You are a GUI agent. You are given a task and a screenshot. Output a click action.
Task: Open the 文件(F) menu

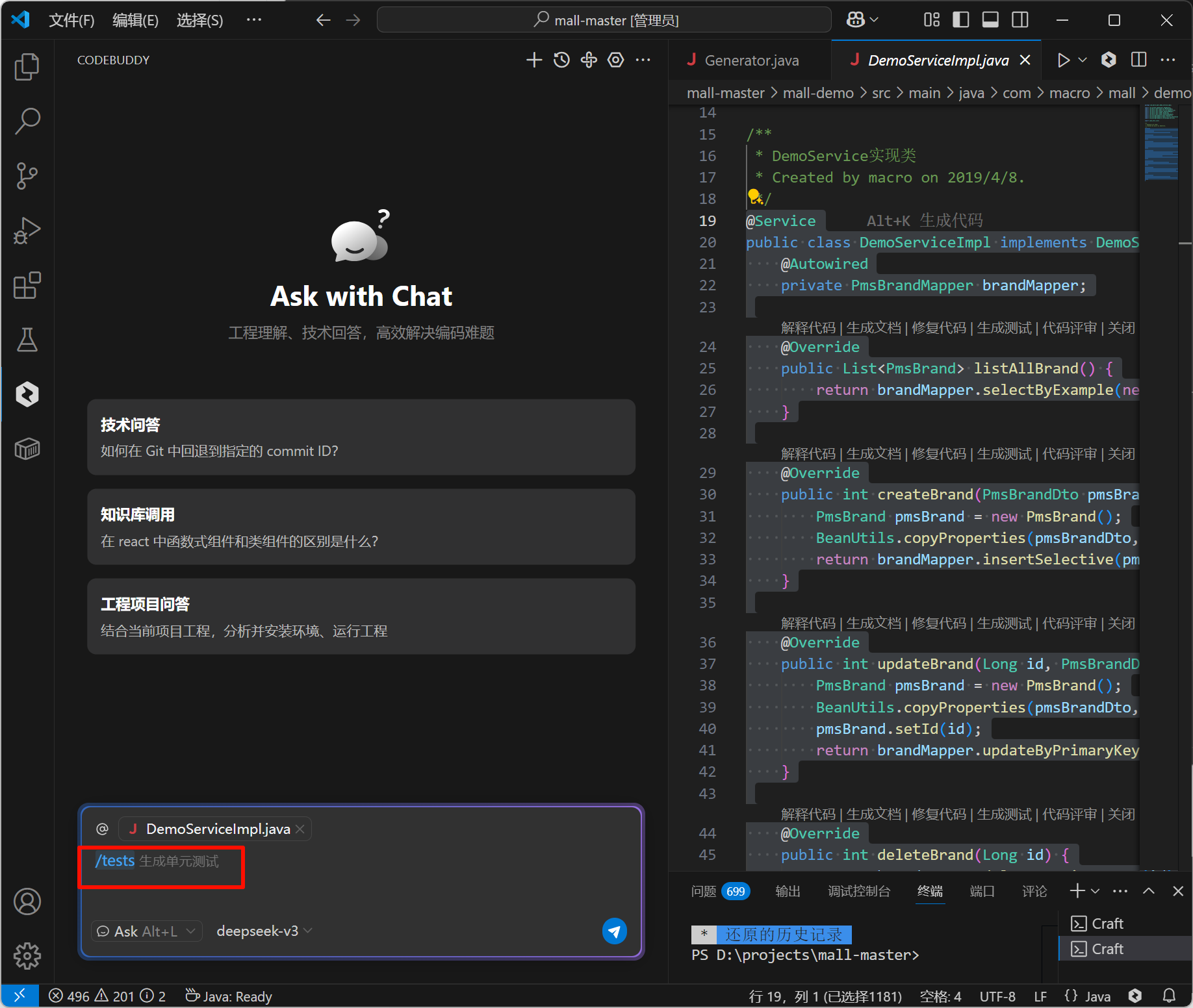pyautogui.click(x=71, y=20)
